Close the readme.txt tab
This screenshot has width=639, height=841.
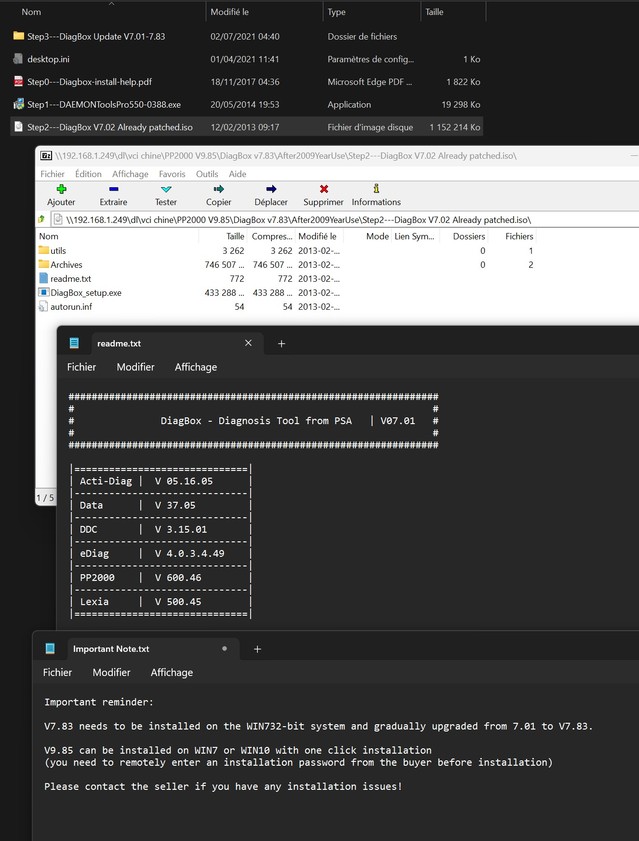tap(249, 343)
